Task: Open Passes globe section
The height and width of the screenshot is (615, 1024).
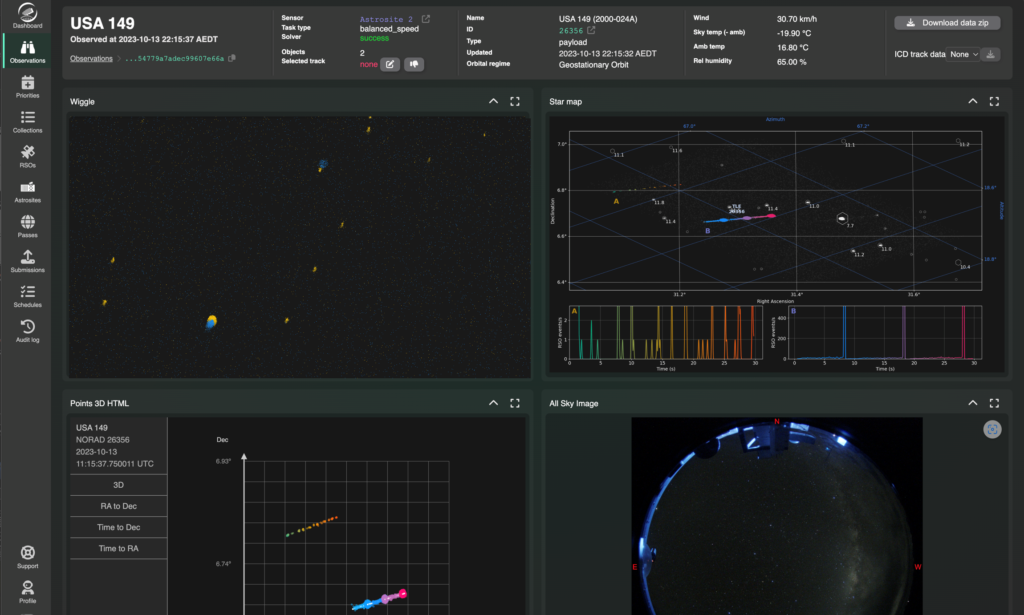Action: [x=27, y=226]
